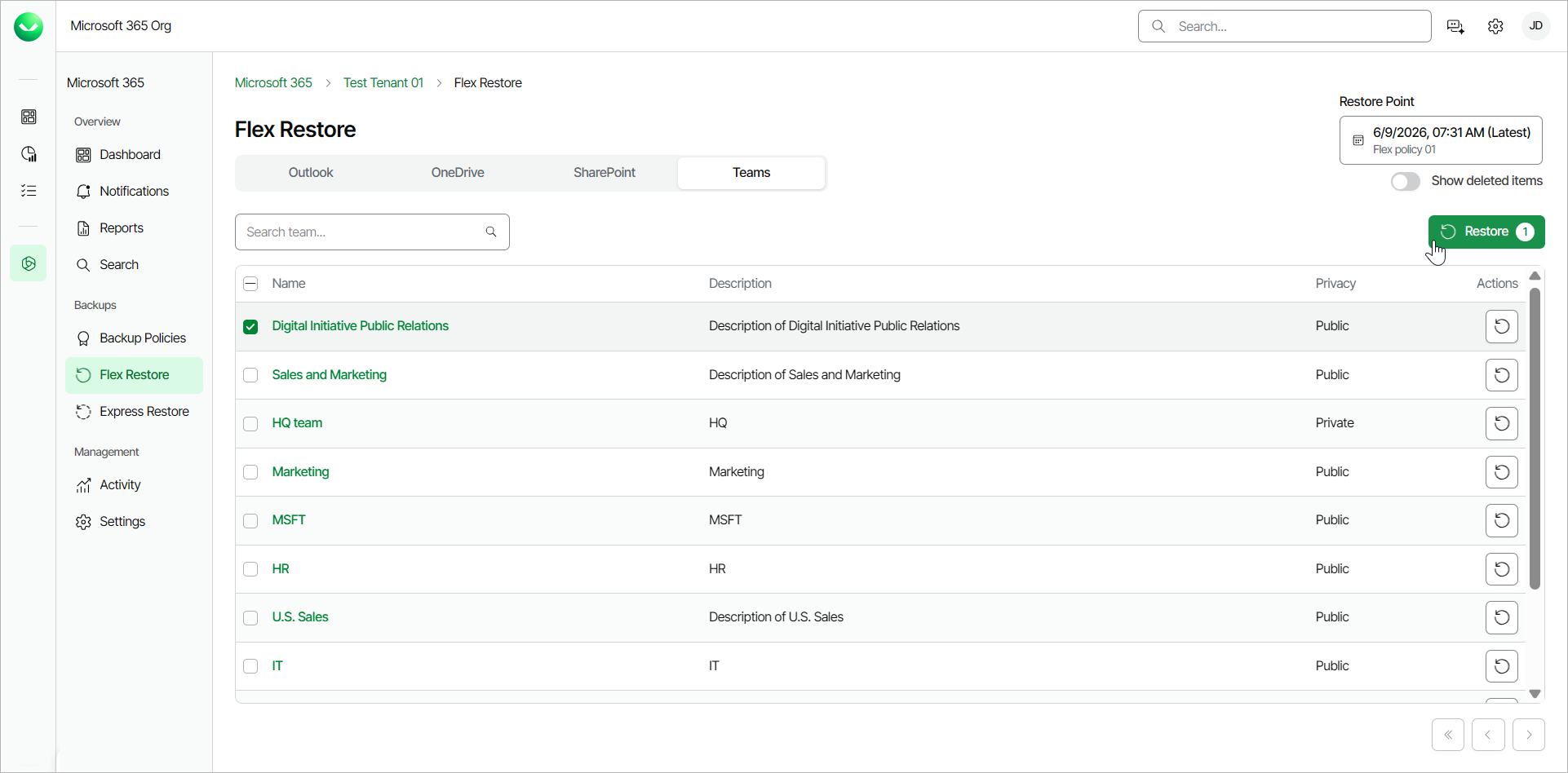The width and height of the screenshot is (1568, 773).
Task: Open Dashboard in the sidebar
Action: tap(134, 155)
